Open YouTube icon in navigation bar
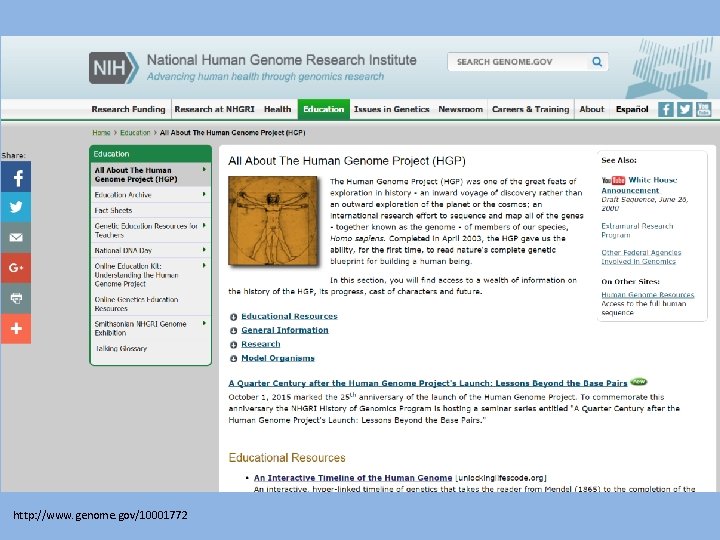 point(703,109)
